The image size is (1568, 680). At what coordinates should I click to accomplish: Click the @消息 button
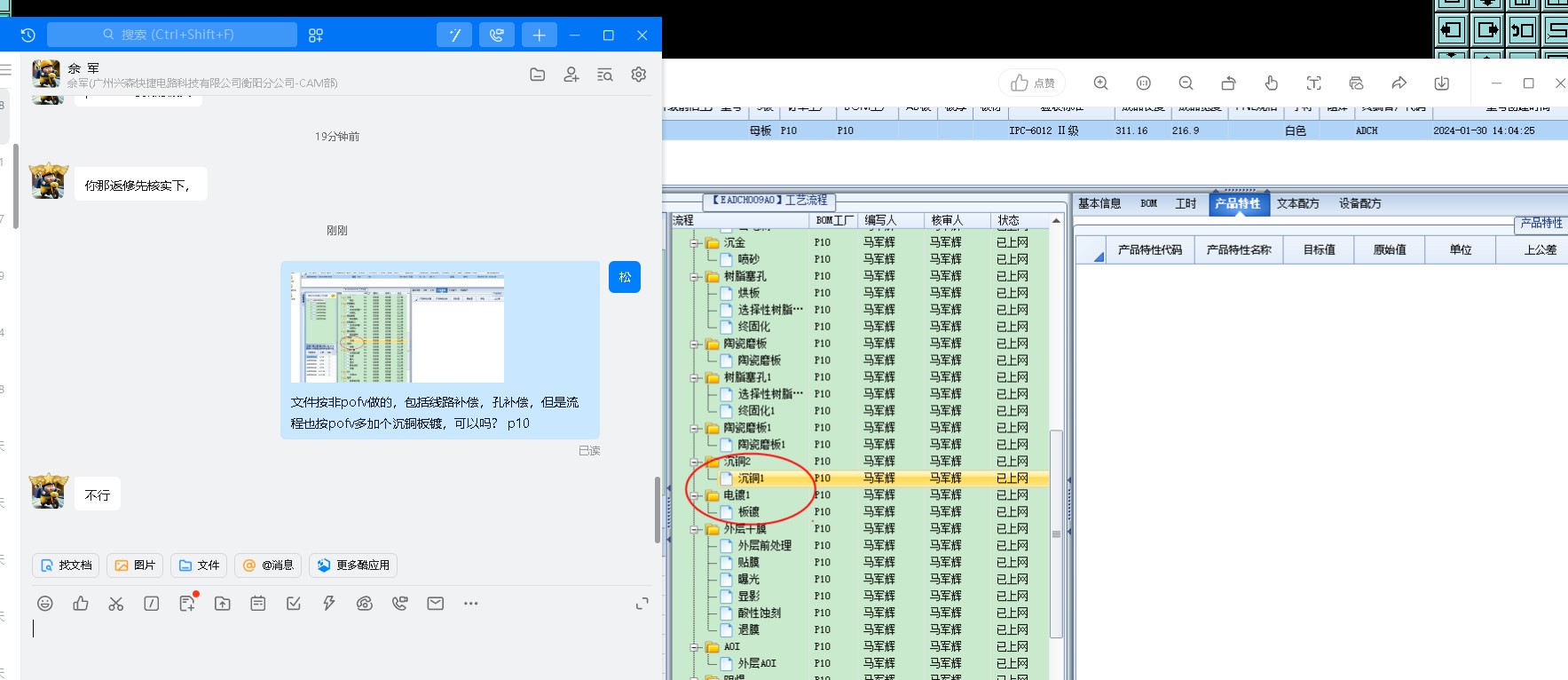(268, 565)
